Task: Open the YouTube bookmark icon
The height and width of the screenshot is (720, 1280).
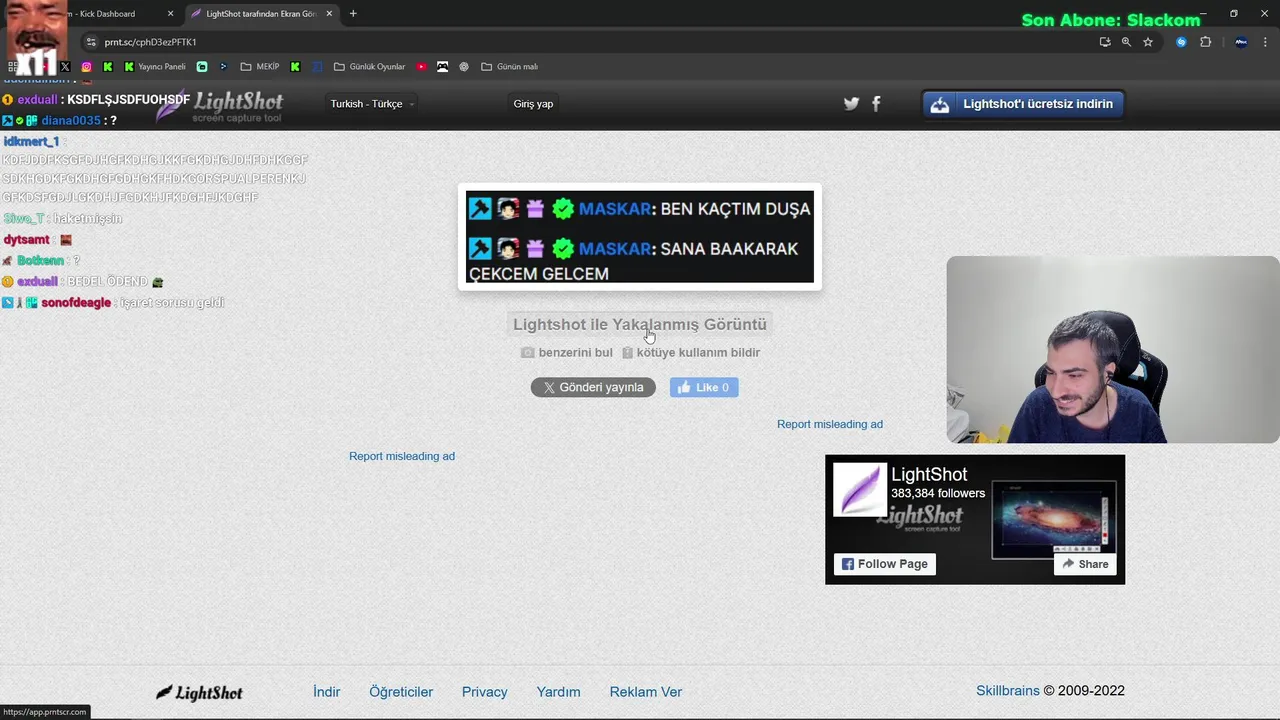Action: (x=422, y=67)
